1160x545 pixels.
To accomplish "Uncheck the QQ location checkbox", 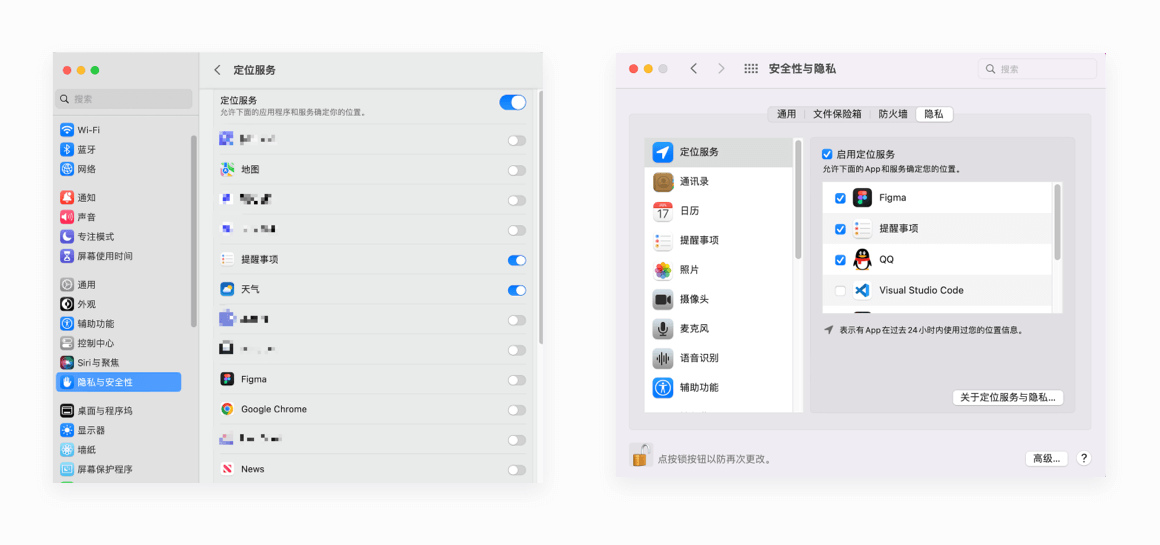I will click(840, 260).
